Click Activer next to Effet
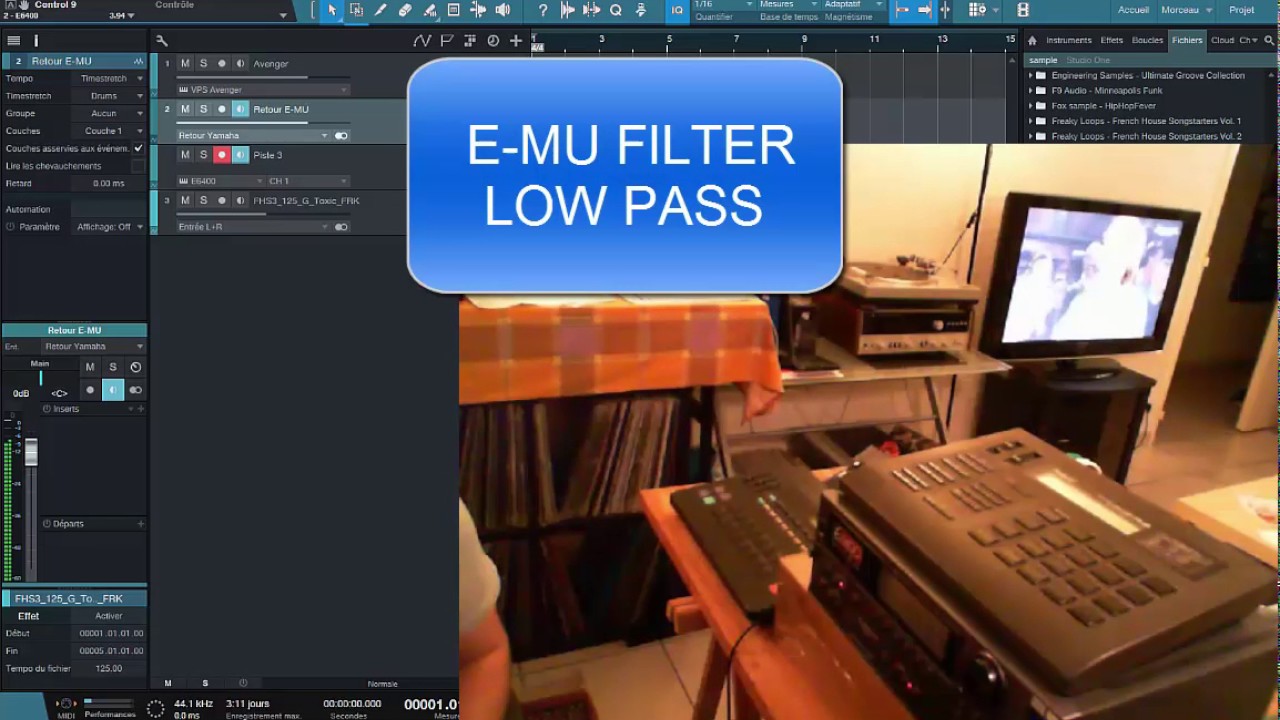The width and height of the screenshot is (1280, 720). coord(109,616)
